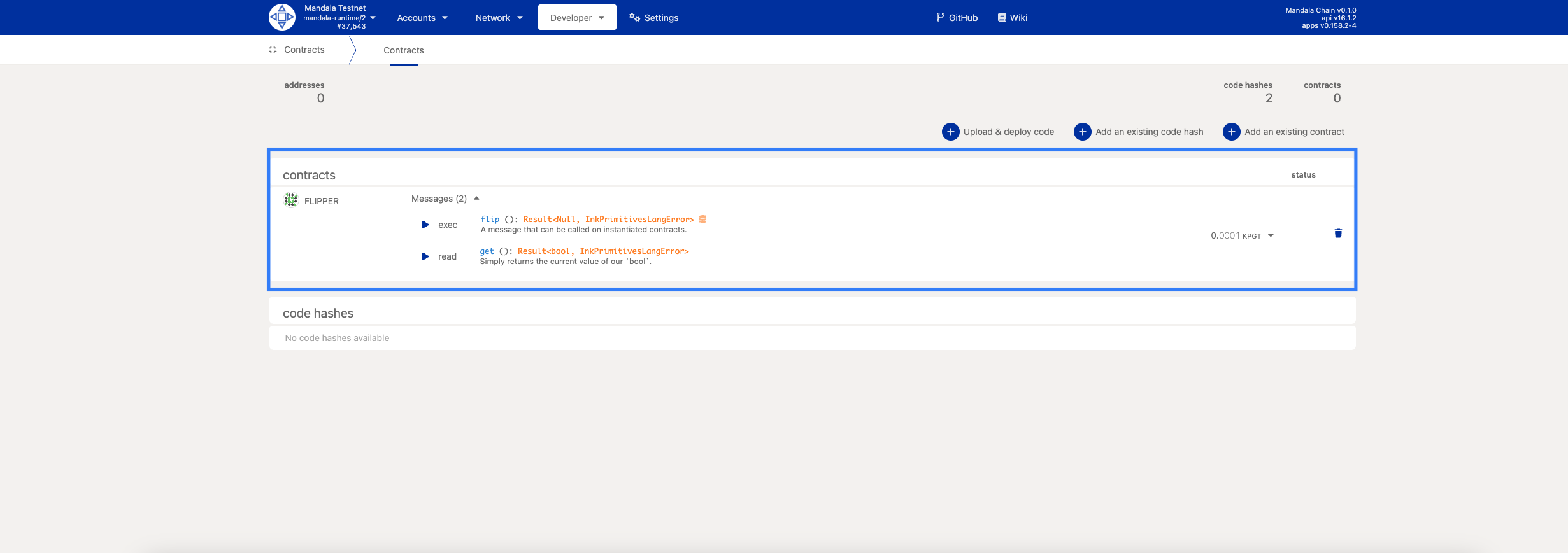Click the flip message signature text

(x=587, y=220)
